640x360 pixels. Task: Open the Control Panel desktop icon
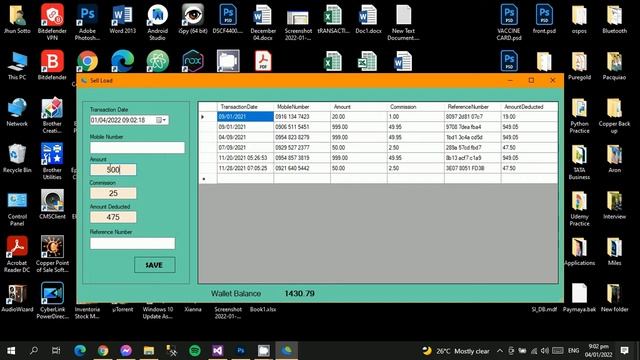click(17, 208)
